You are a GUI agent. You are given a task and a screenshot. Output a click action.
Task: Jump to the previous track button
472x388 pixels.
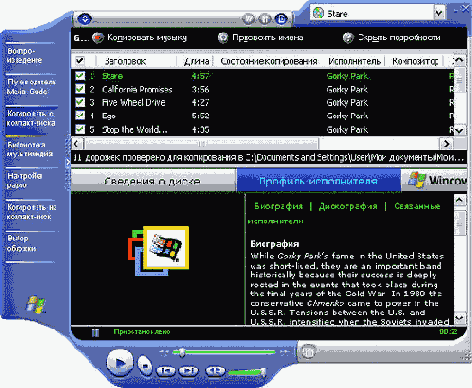click(166, 371)
